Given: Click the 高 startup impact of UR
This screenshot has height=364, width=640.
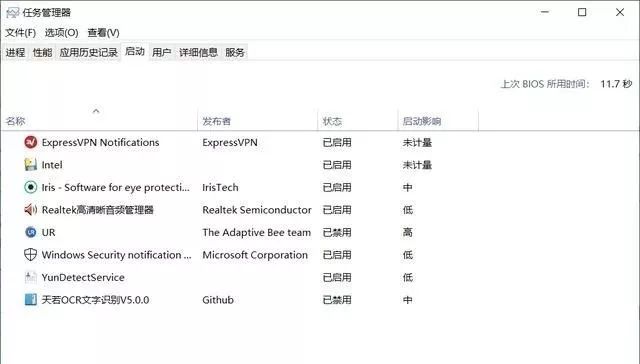Looking at the screenshot, I should click(x=407, y=232).
